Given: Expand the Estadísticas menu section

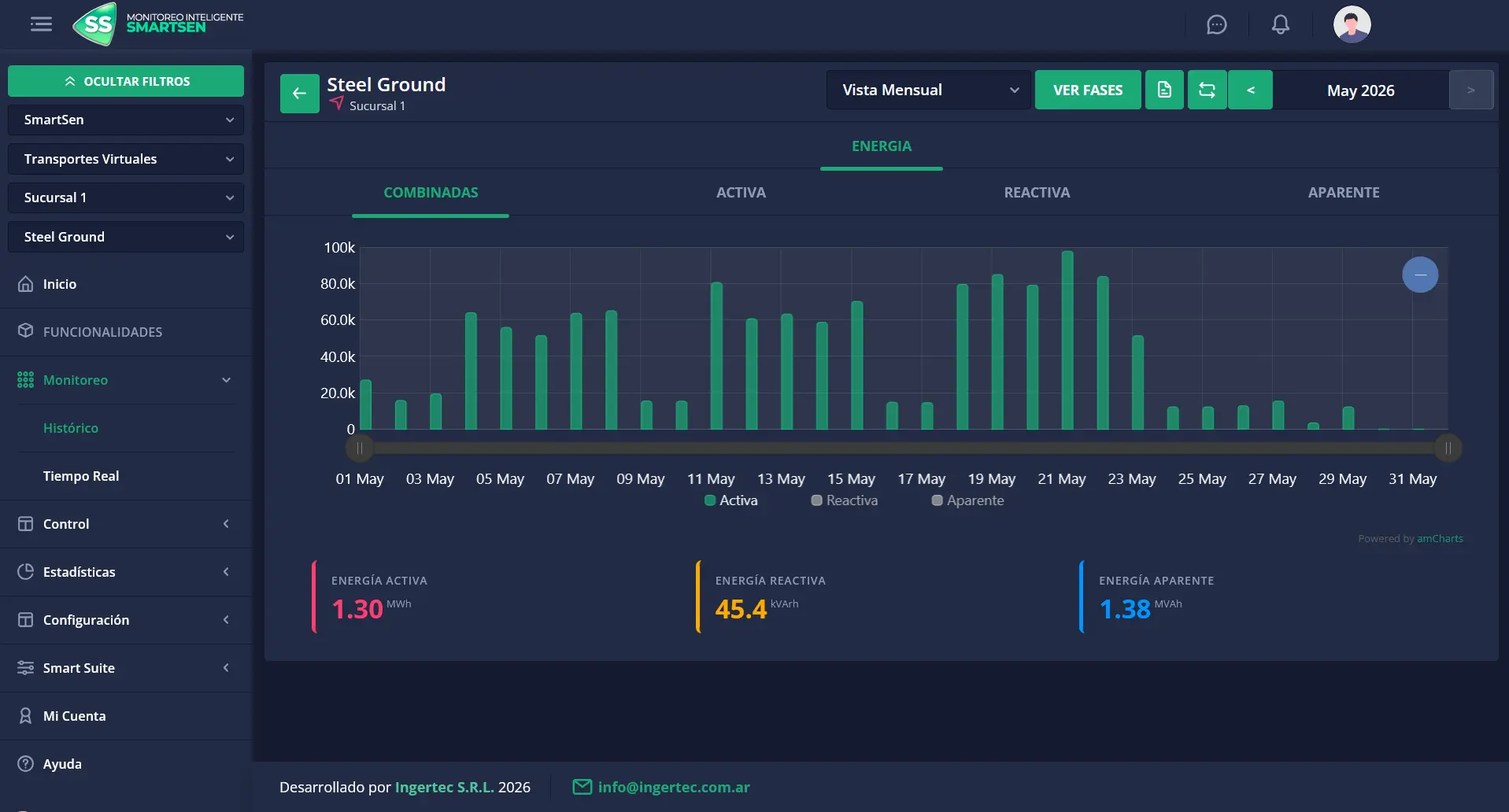Looking at the screenshot, I should pyautogui.click(x=226, y=572).
